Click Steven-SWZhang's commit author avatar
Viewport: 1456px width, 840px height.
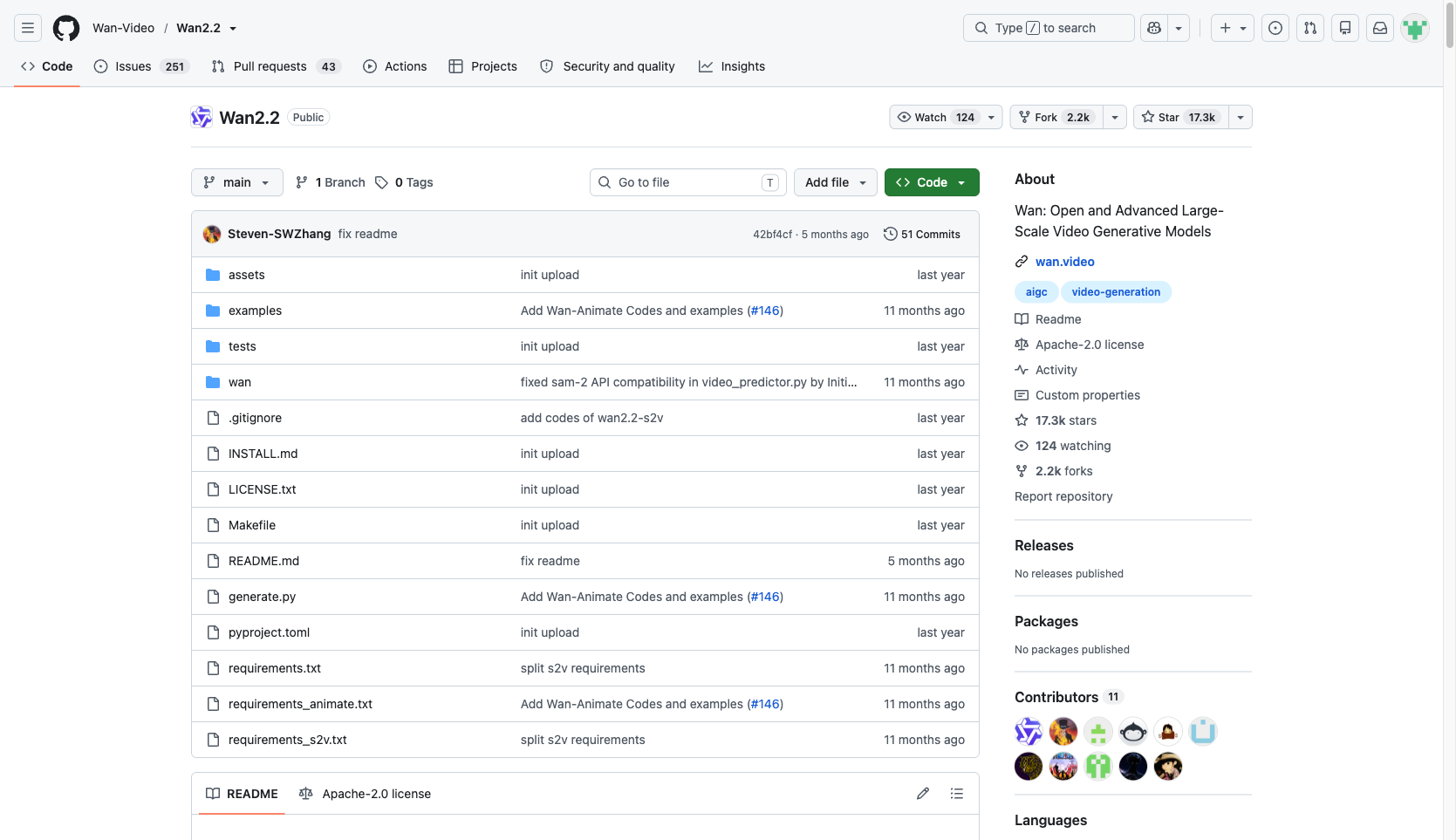[x=212, y=234]
